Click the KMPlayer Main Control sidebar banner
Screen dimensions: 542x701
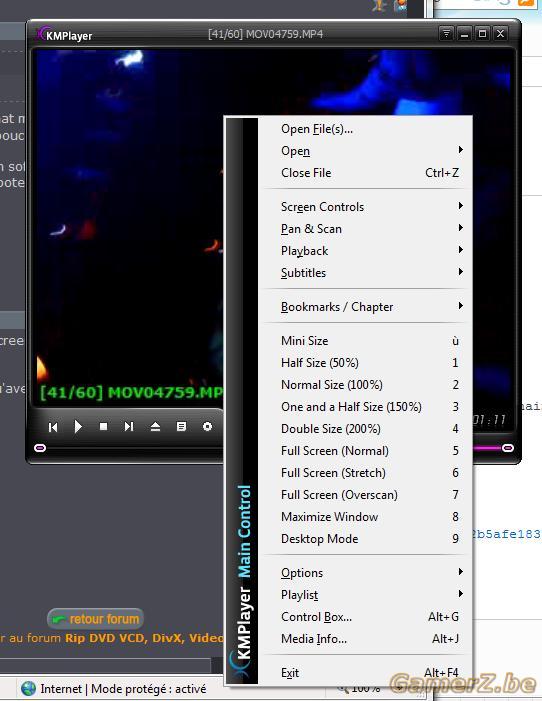coord(242,400)
